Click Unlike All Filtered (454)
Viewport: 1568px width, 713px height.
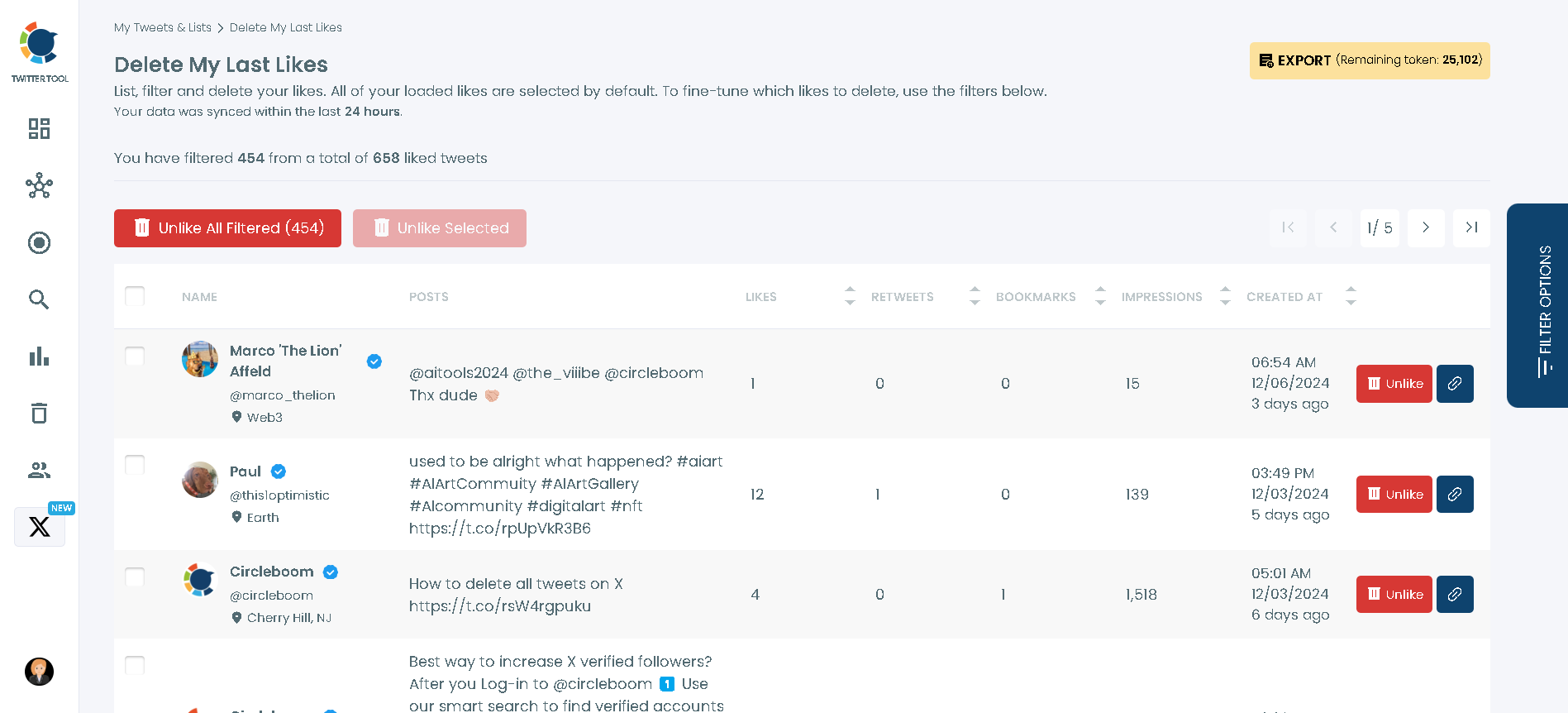tap(227, 228)
